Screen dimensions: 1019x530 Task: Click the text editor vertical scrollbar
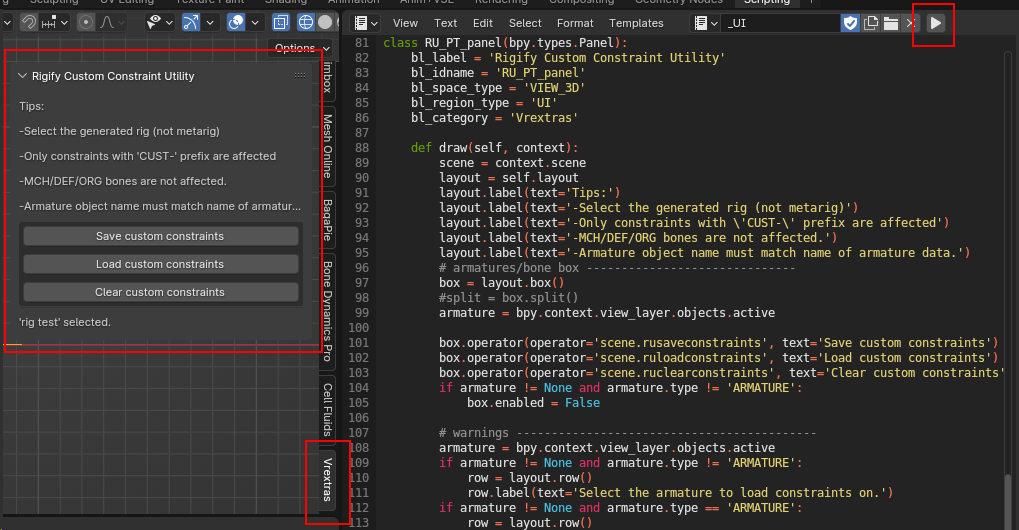(x=1008, y=501)
